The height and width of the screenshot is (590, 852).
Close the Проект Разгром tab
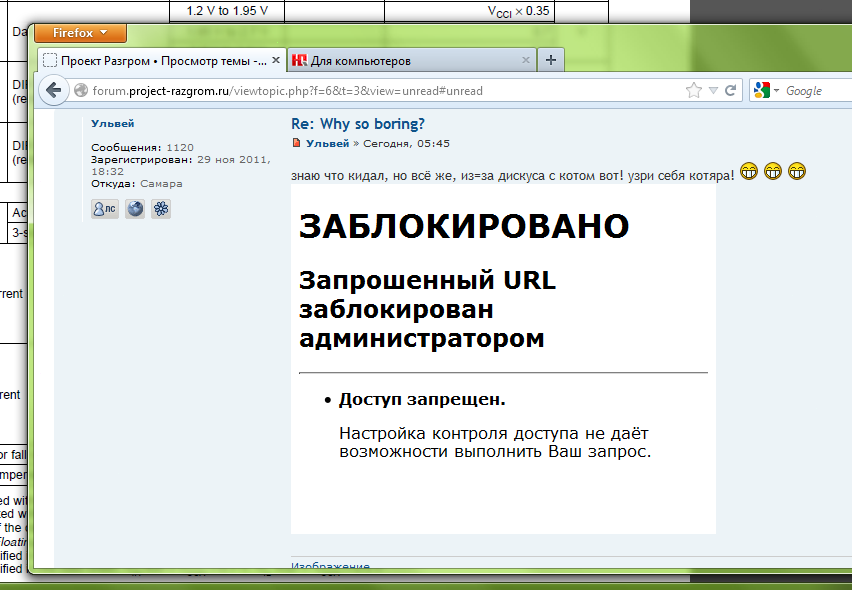[276, 60]
